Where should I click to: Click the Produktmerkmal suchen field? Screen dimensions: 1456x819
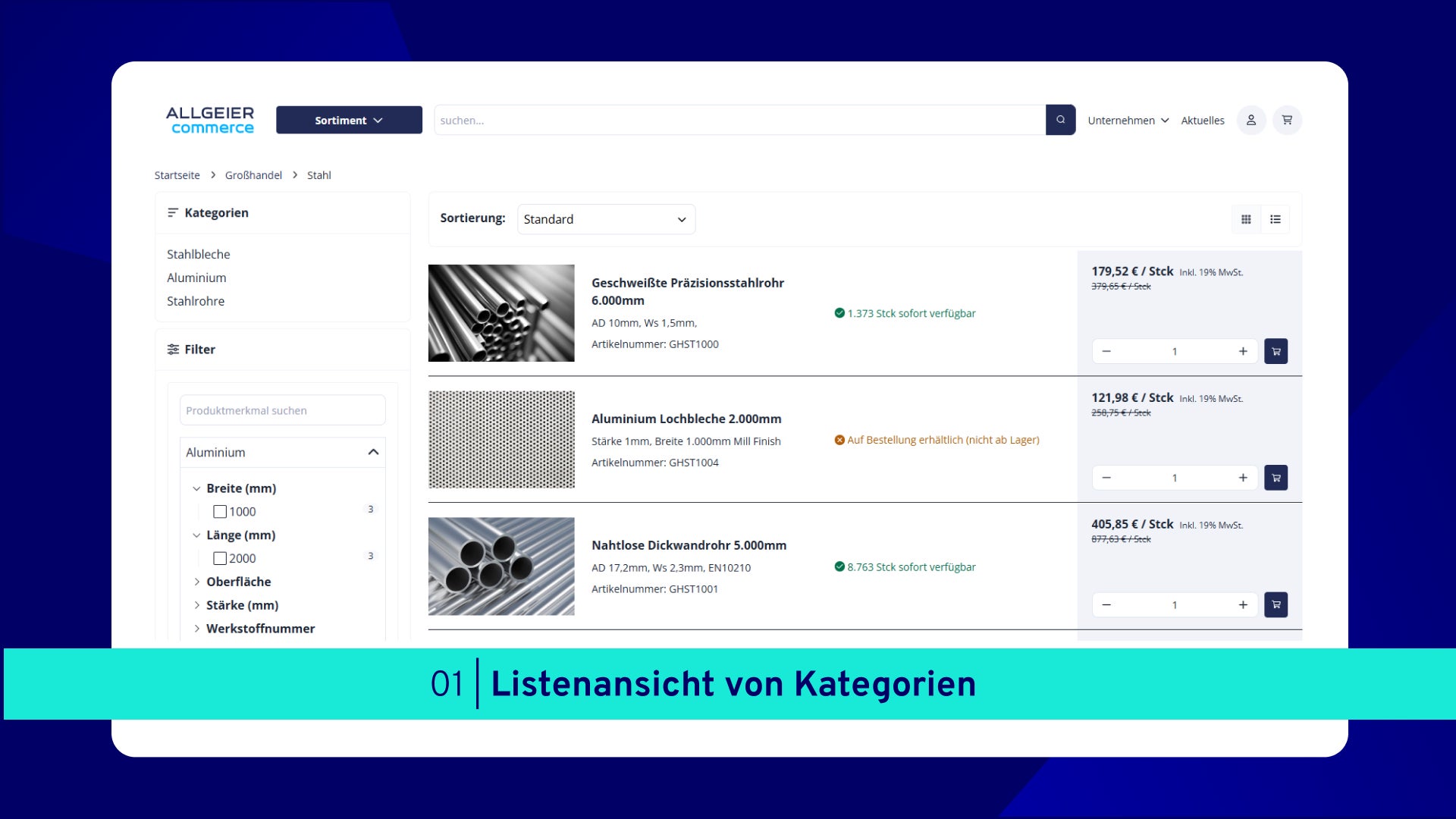click(282, 409)
